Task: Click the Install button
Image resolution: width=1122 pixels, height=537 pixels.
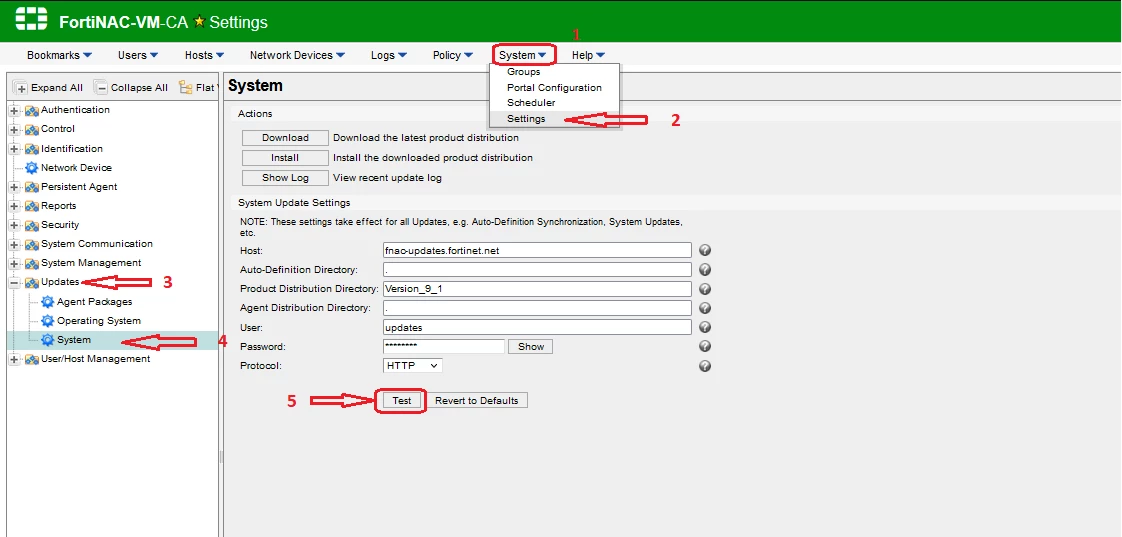Action: tap(285, 158)
